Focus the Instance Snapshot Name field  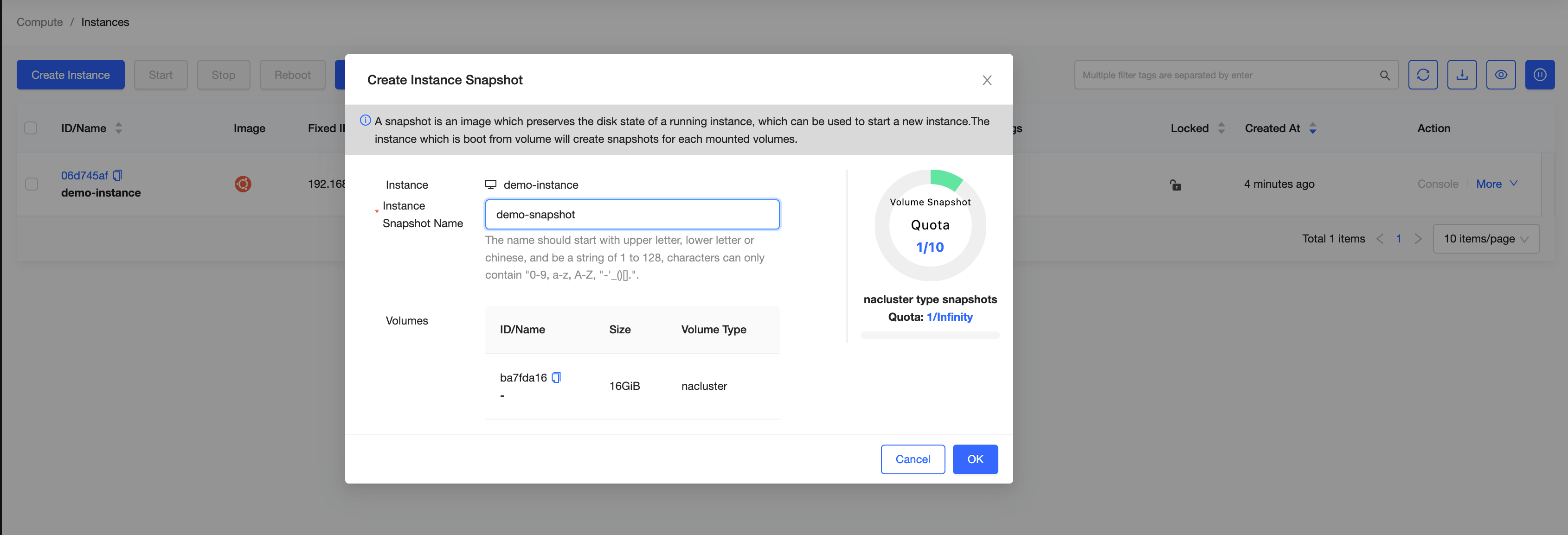click(x=632, y=214)
